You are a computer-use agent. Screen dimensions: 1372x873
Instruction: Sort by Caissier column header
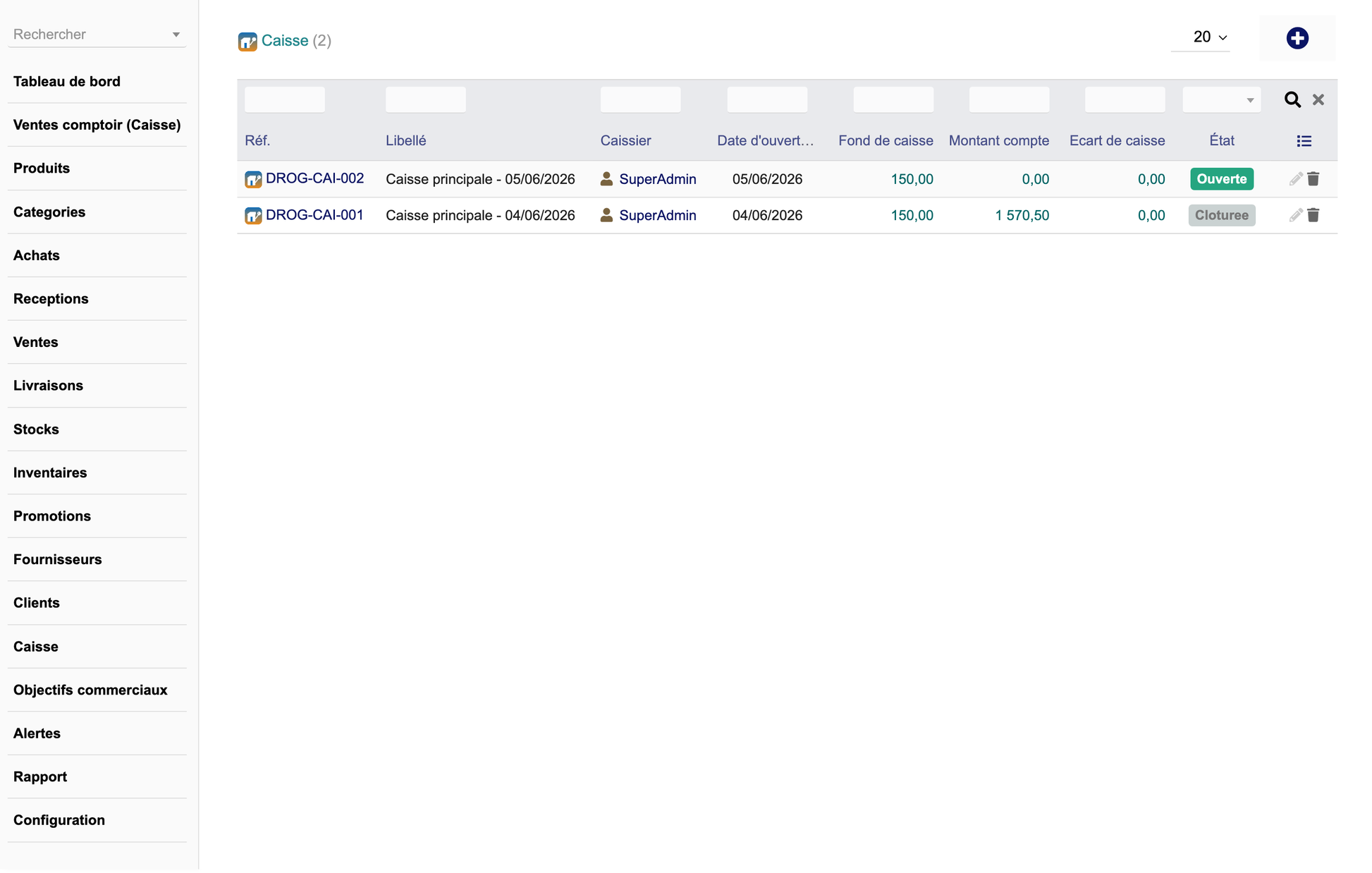coord(625,140)
